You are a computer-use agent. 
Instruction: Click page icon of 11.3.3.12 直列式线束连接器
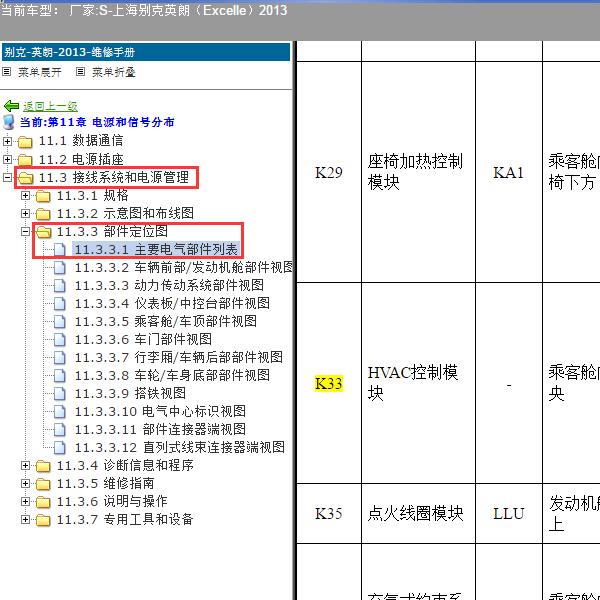pyautogui.click(x=60, y=448)
